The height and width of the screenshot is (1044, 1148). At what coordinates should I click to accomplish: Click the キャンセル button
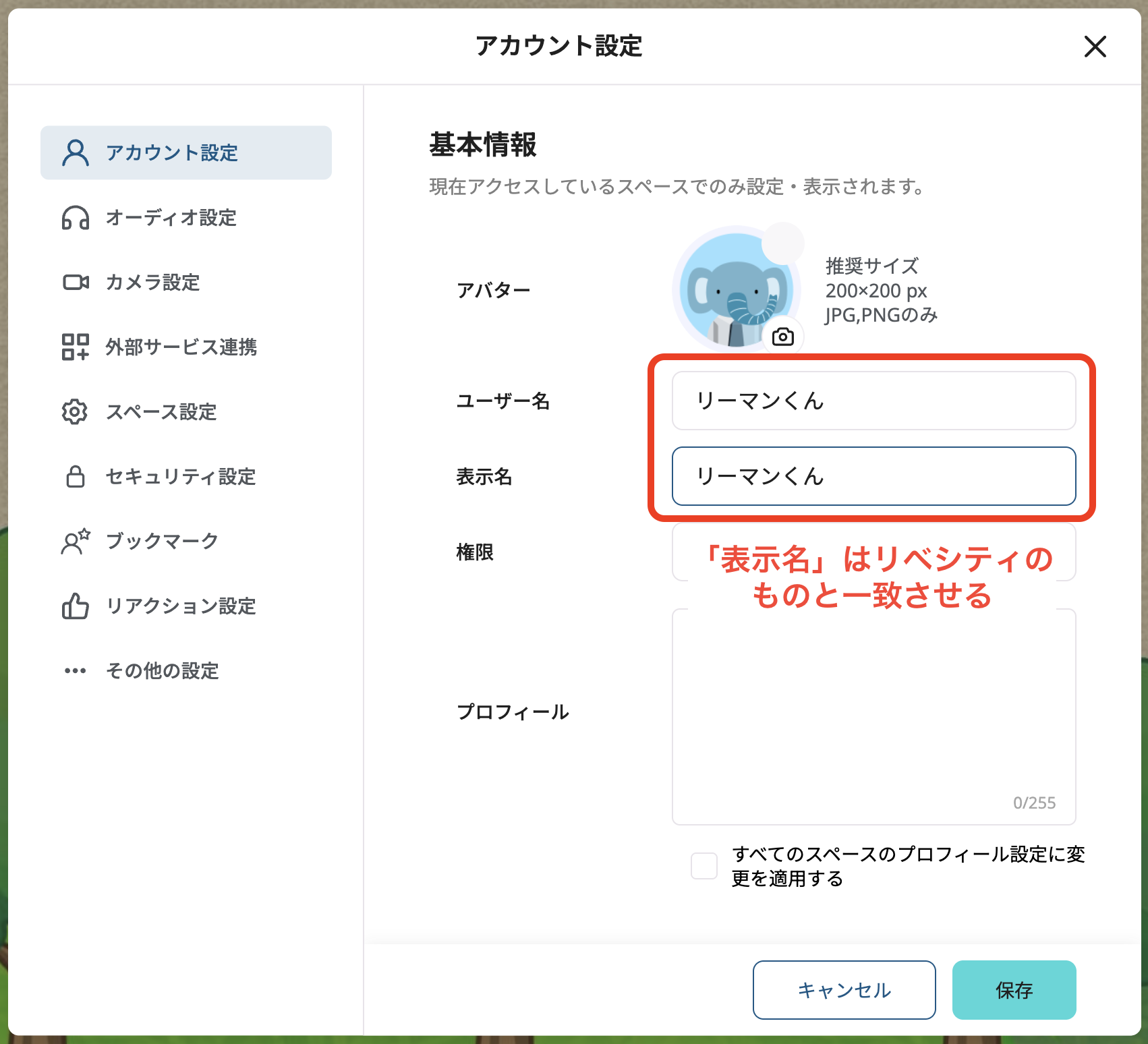pyautogui.click(x=844, y=990)
